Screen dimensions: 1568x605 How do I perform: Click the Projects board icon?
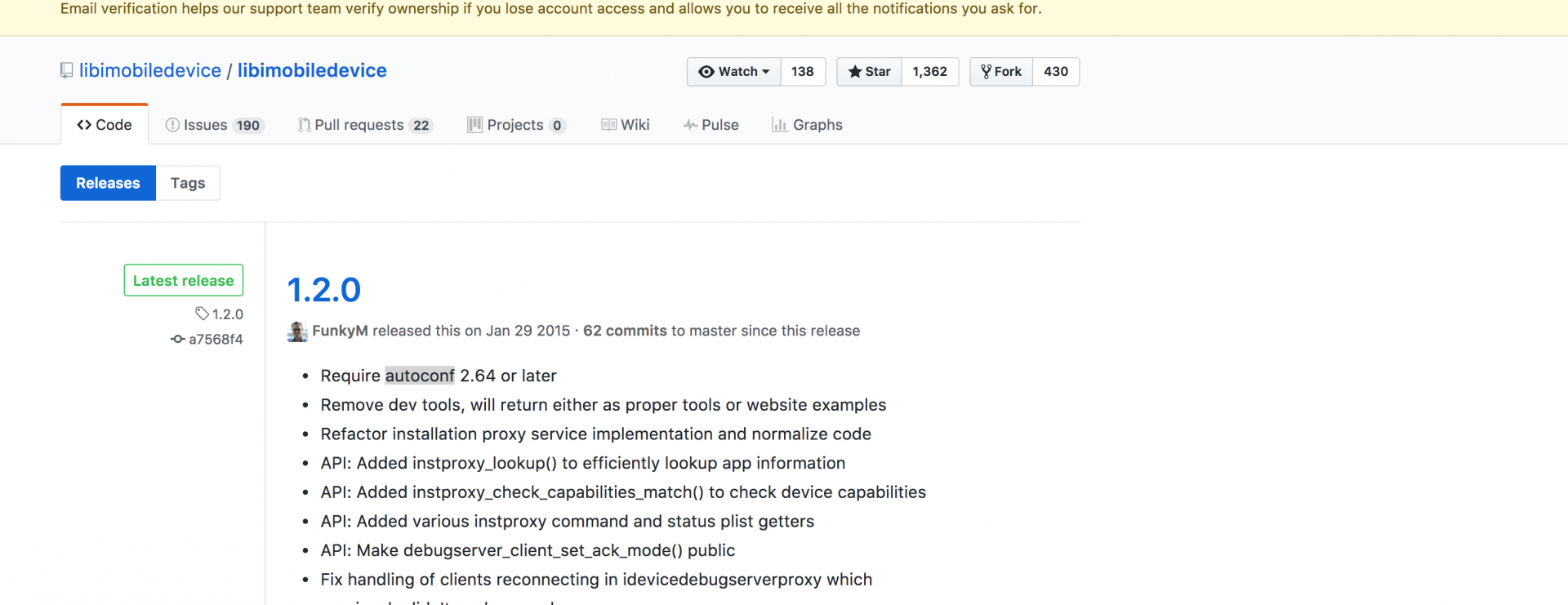[474, 125]
